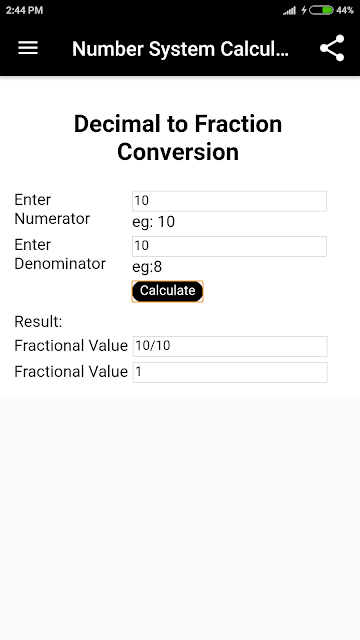Tap the second Fractional Value label

click(71, 372)
